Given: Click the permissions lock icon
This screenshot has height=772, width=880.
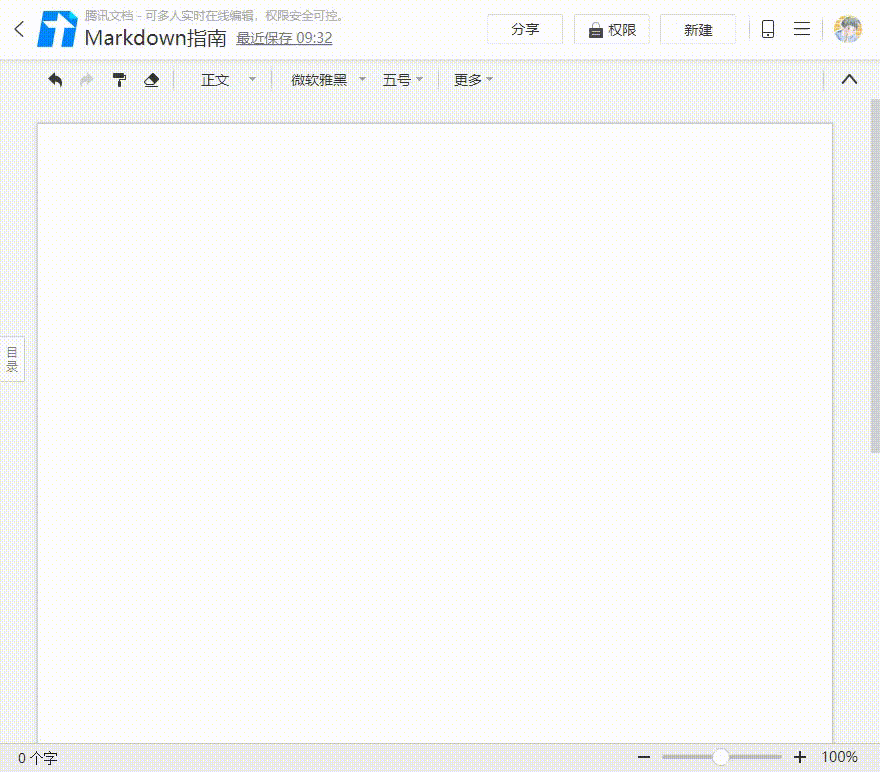Looking at the screenshot, I should pyautogui.click(x=594, y=29).
